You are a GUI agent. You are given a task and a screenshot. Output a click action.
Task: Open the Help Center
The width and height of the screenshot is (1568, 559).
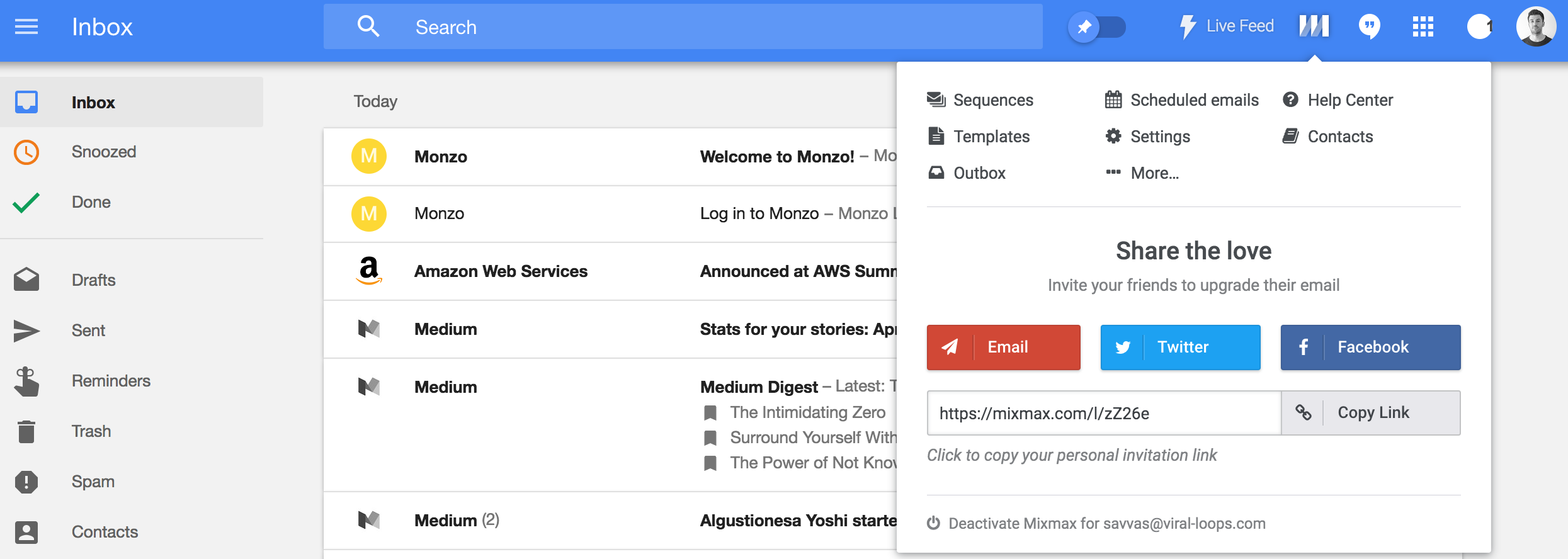click(x=1338, y=100)
